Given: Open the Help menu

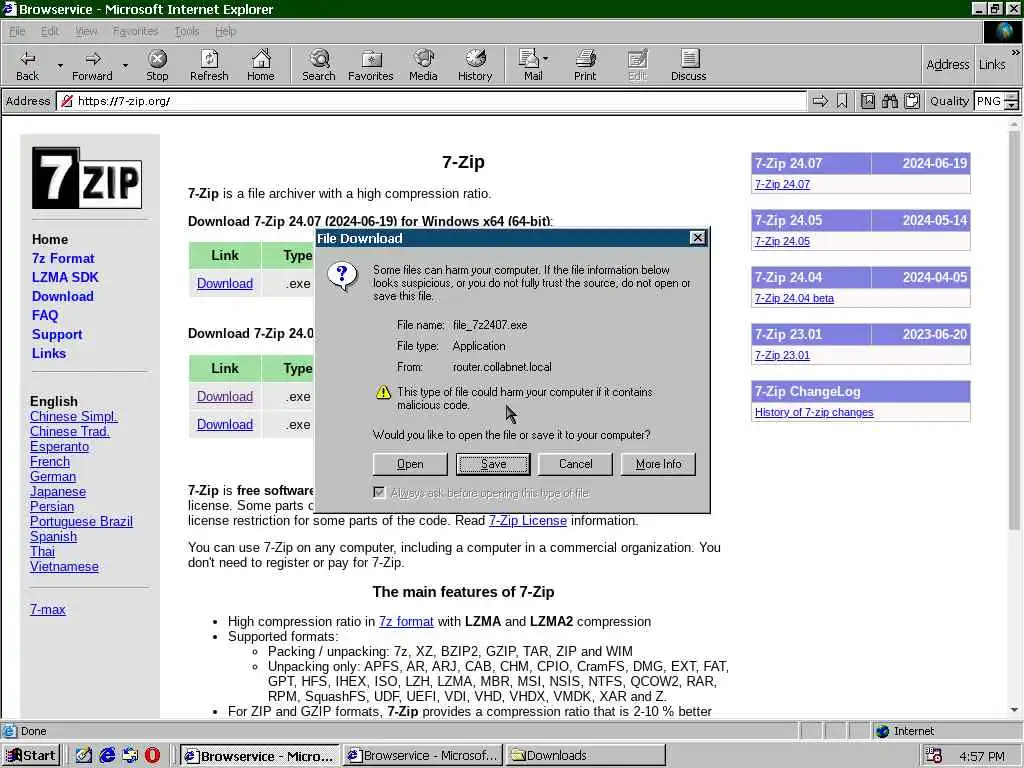Looking at the screenshot, I should 225,31.
